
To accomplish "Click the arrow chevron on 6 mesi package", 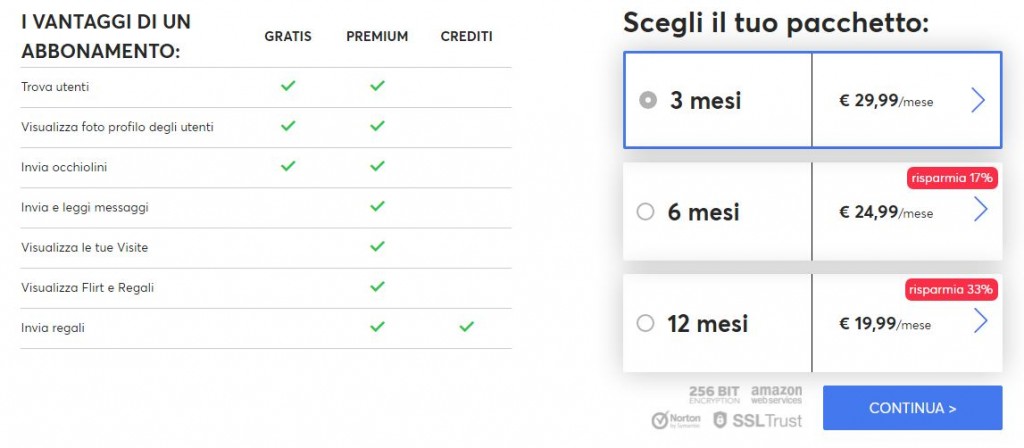I will [x=980, y=209].
